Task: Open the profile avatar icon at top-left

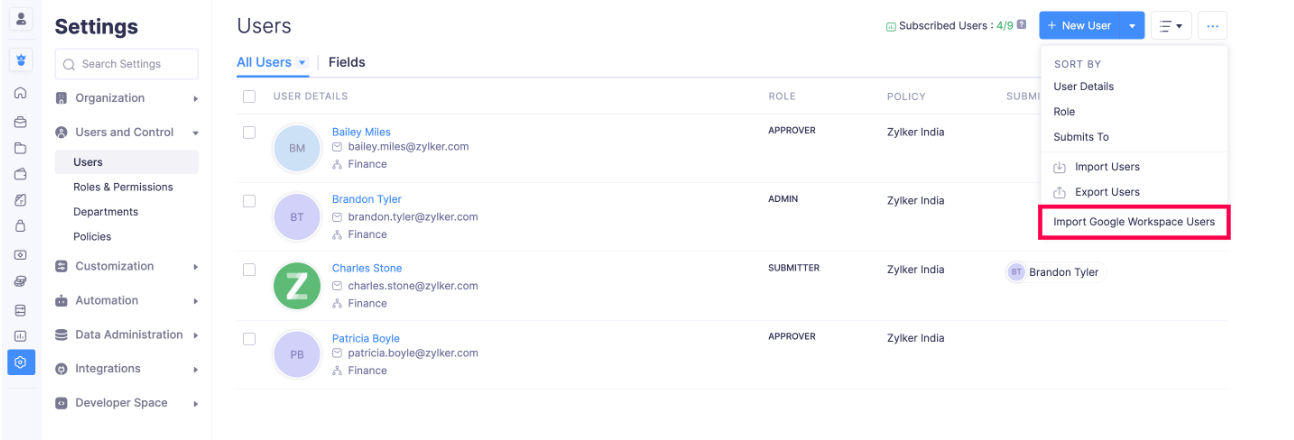Action: pyautogui.click(x=20, y=19)
